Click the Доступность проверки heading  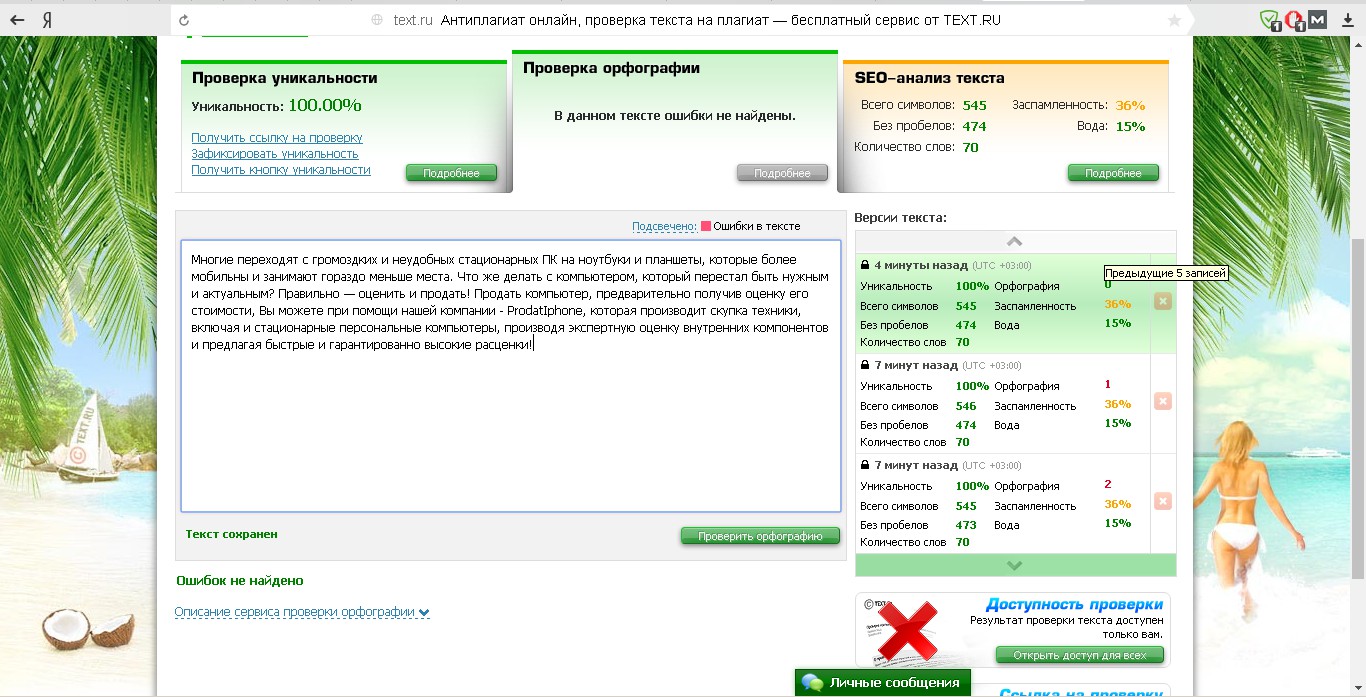tap(1074, 604)
